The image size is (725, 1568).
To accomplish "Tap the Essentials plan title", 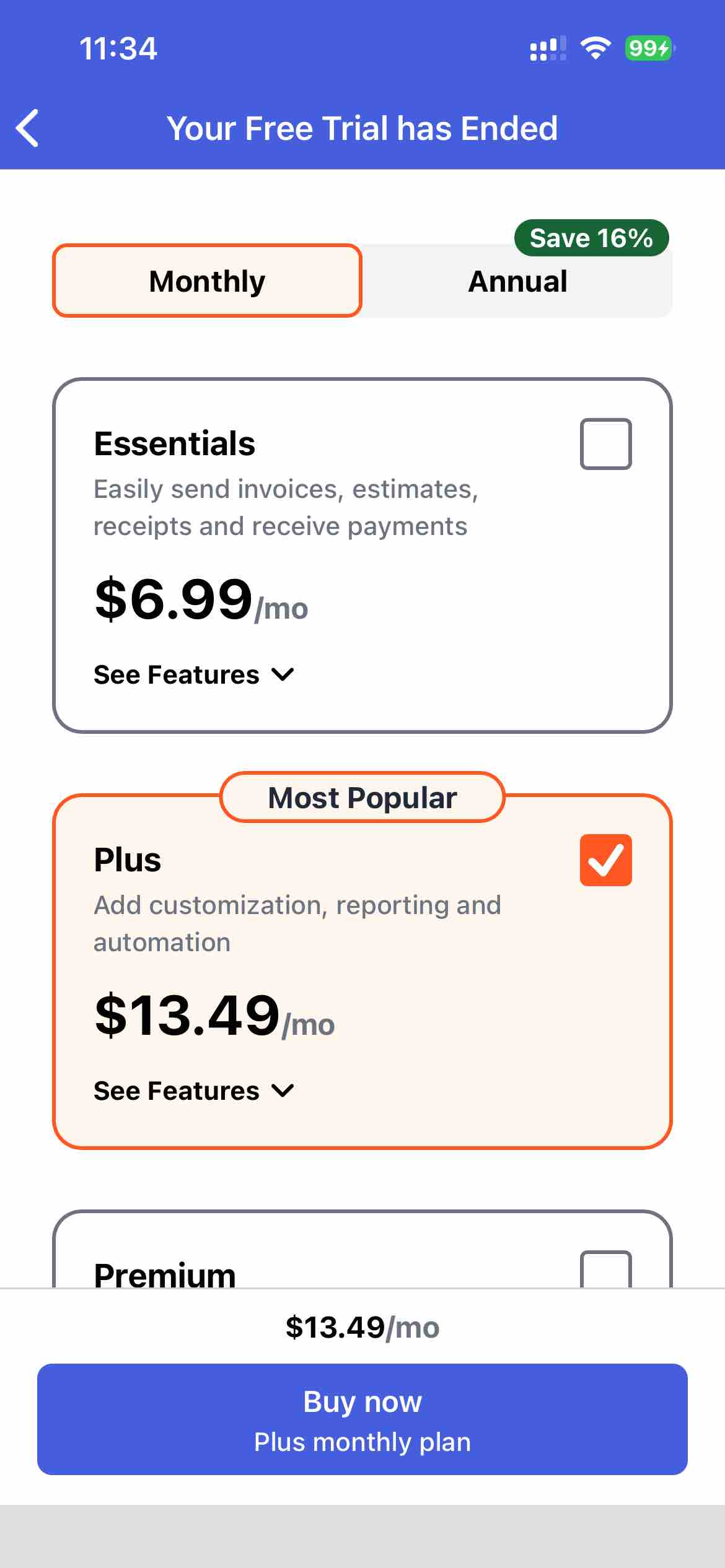I will coord(174,442).
